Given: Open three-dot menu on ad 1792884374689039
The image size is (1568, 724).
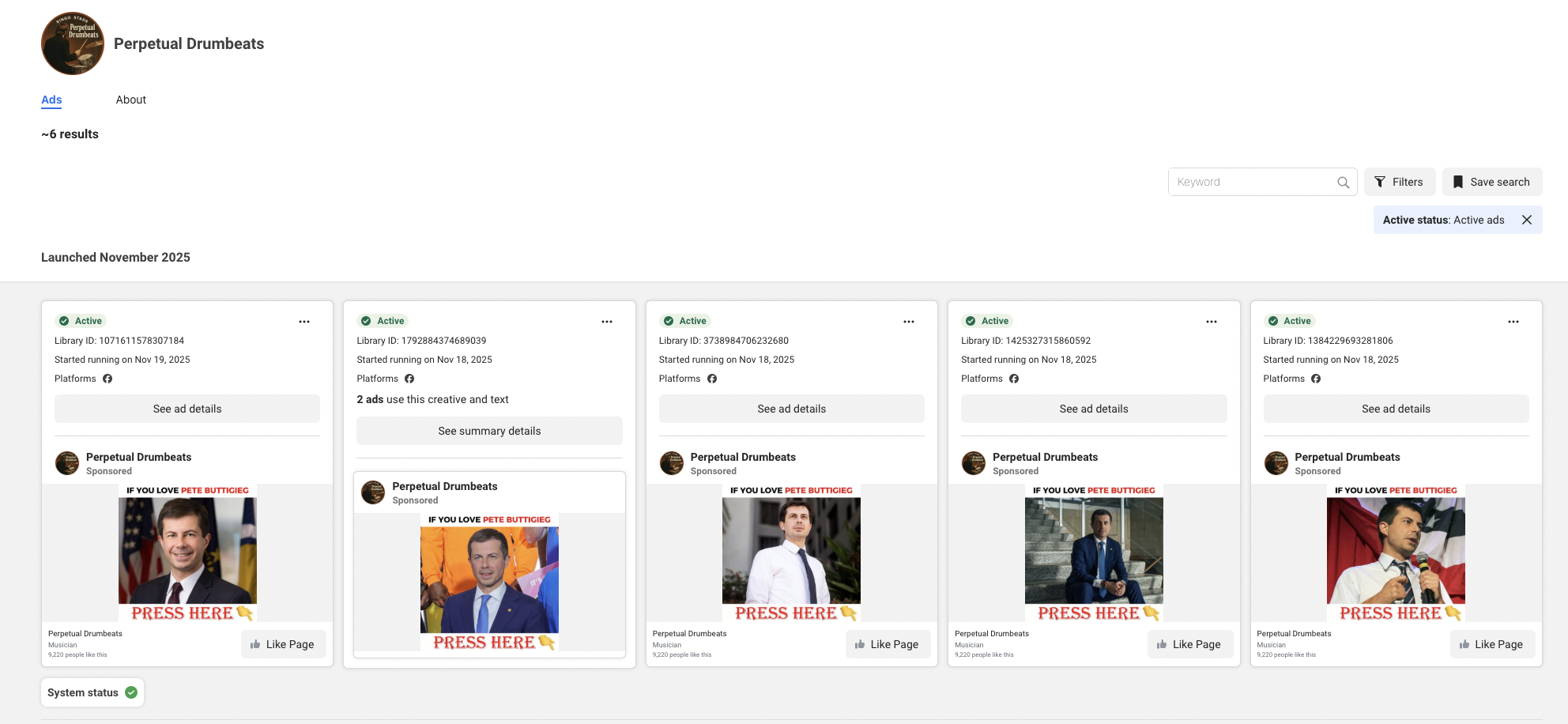Looking at the screenshot, I should point(606,322).
